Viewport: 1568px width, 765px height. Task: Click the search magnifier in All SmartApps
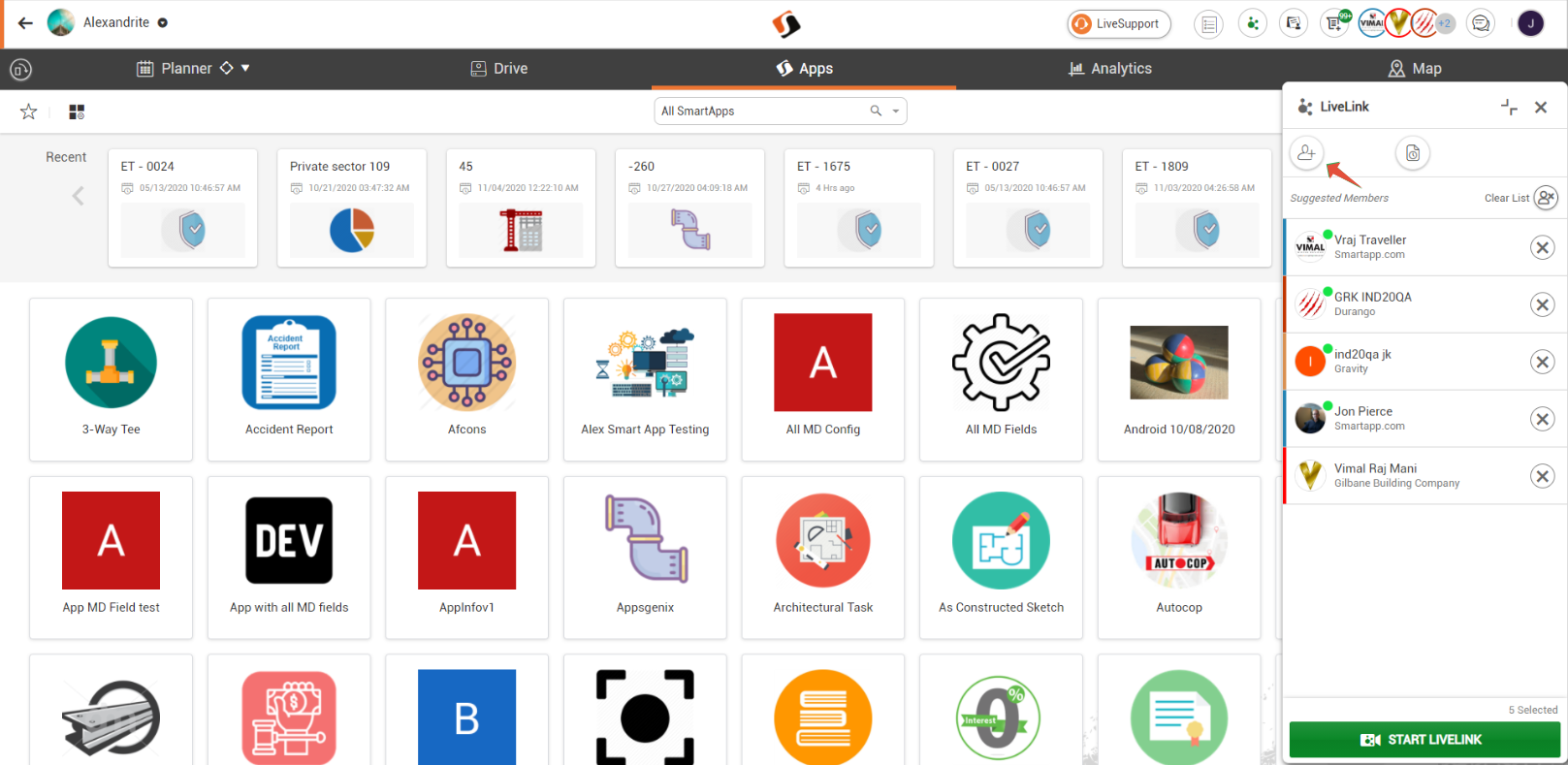876,111
